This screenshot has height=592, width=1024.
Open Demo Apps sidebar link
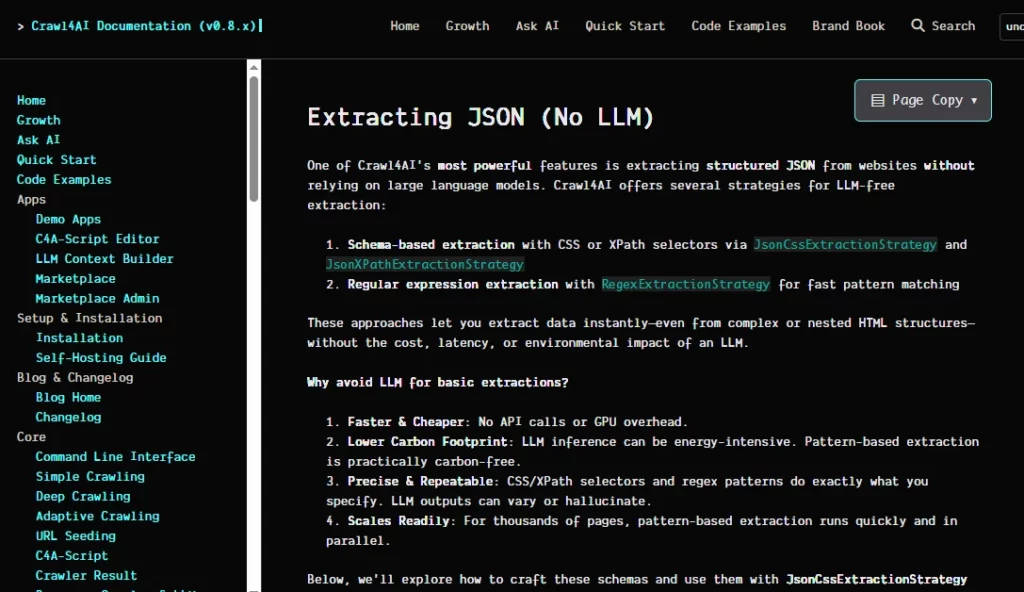click(68, 219)
